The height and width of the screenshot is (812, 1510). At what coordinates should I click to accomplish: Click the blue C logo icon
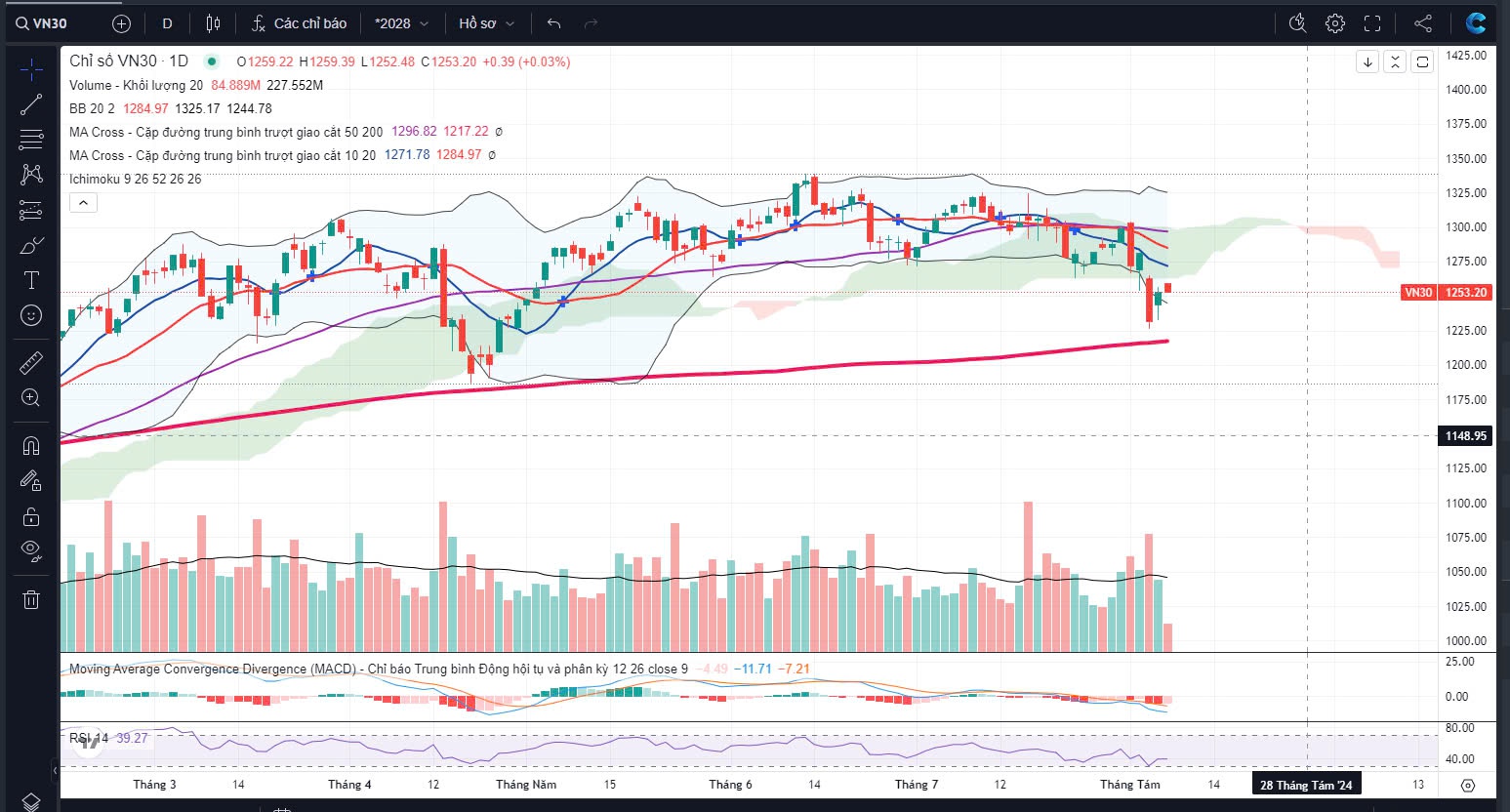click(x=1476, y=23)
